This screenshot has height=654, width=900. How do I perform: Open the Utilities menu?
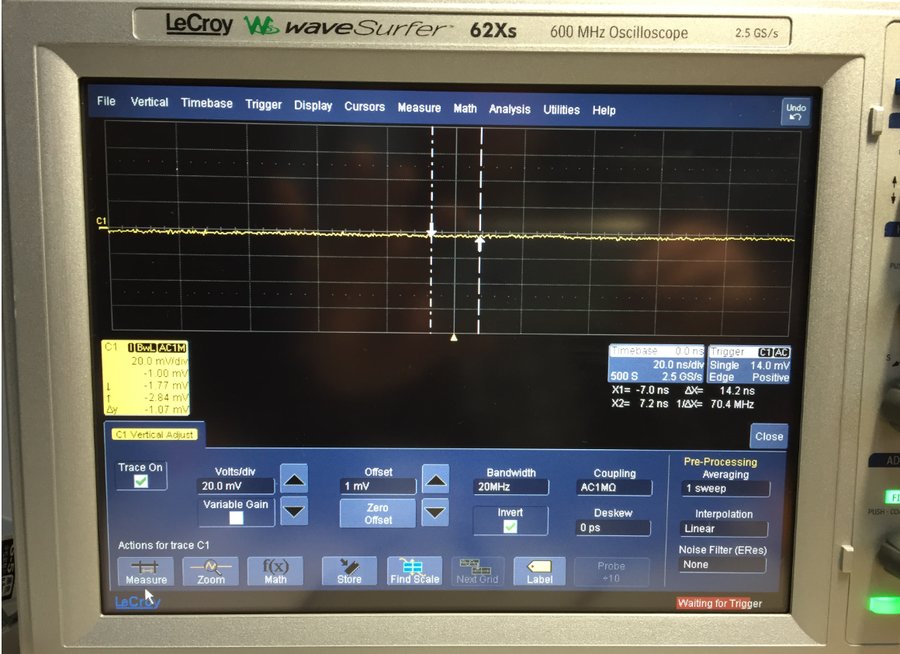click(x=561, y=110)
